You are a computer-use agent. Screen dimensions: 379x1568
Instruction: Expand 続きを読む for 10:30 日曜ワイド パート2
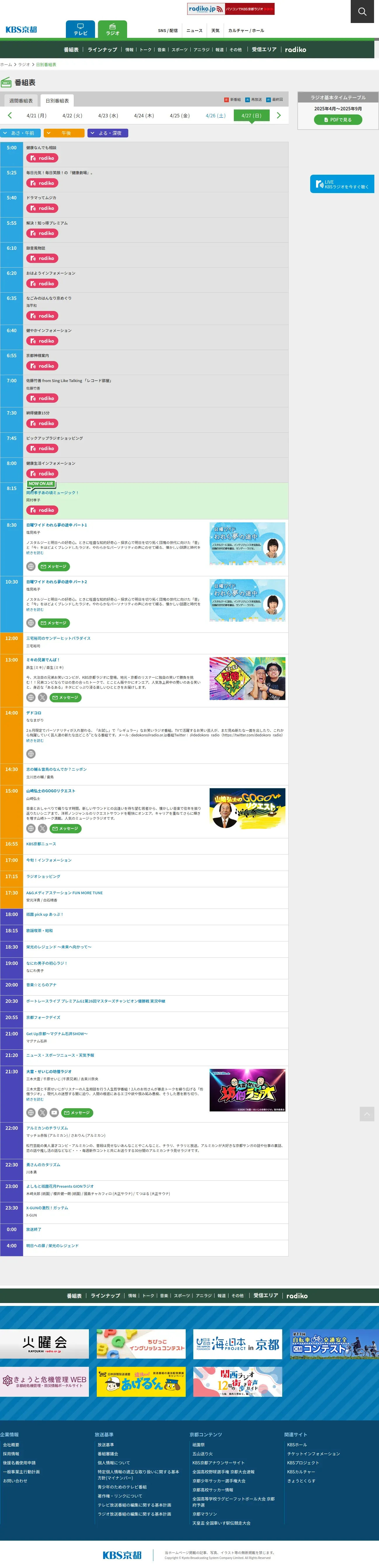pyautogui.click(x=35, y=609)
